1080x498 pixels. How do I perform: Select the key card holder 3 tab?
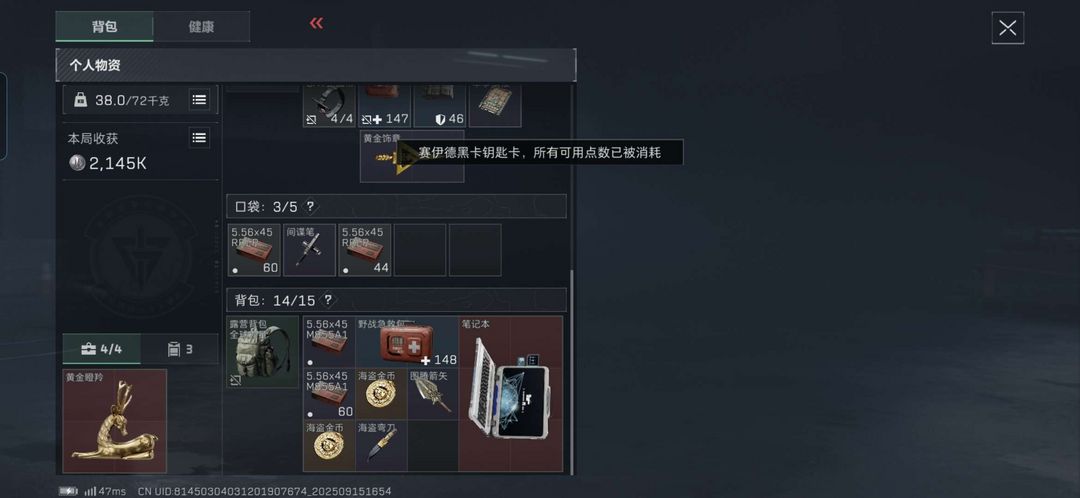(180, 349)
